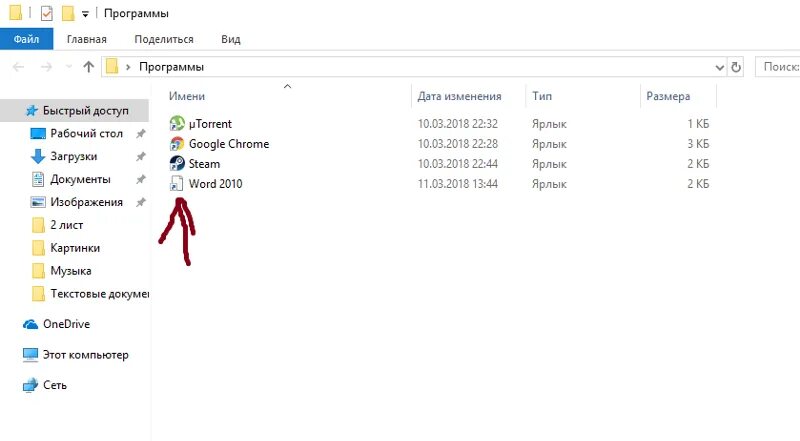Screen dimensions: 800x441
Task: Sort by the Тип column header
Action: coord(542,96)
